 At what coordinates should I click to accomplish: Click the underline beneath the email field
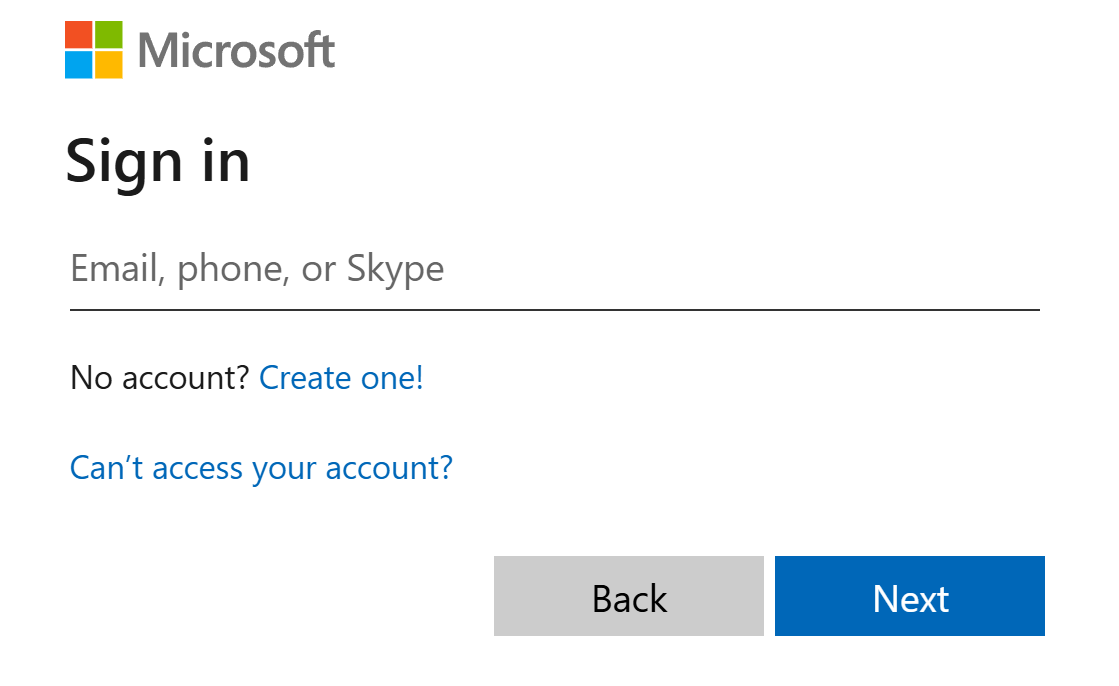(553, 311)
